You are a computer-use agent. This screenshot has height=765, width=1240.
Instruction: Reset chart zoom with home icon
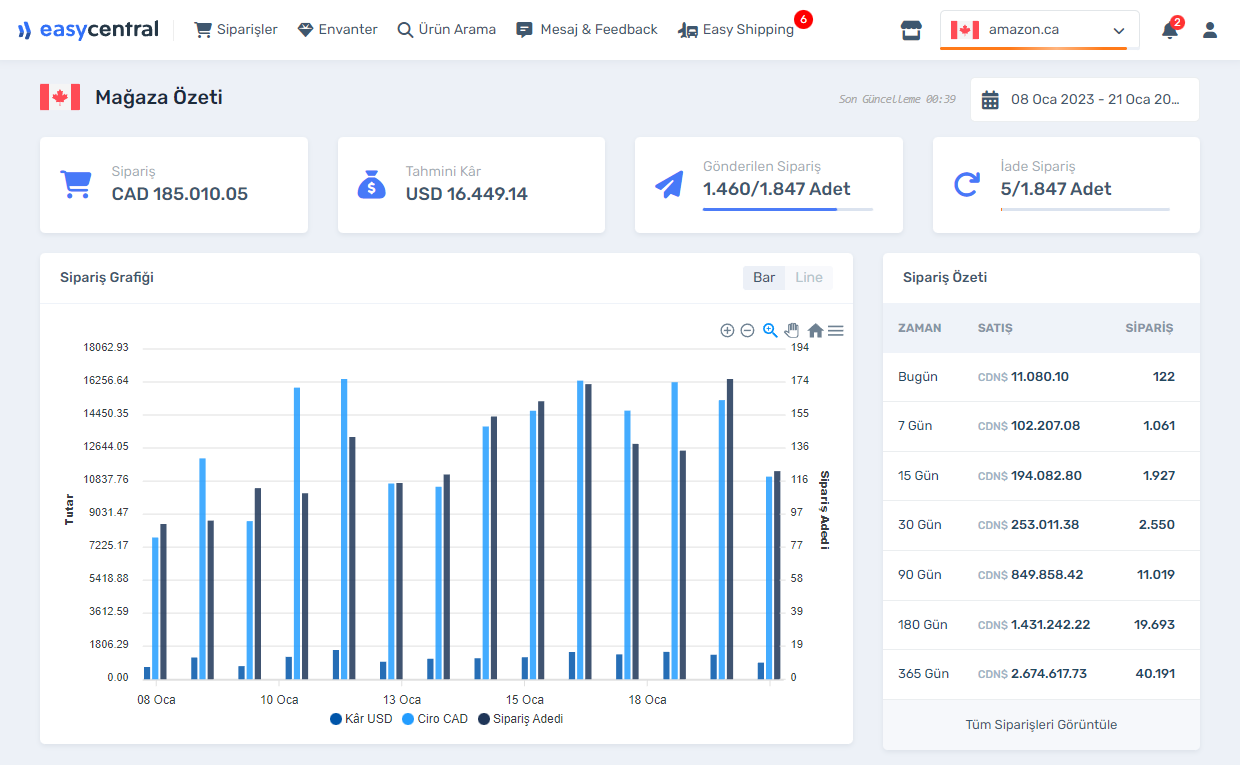coord(815,330)
